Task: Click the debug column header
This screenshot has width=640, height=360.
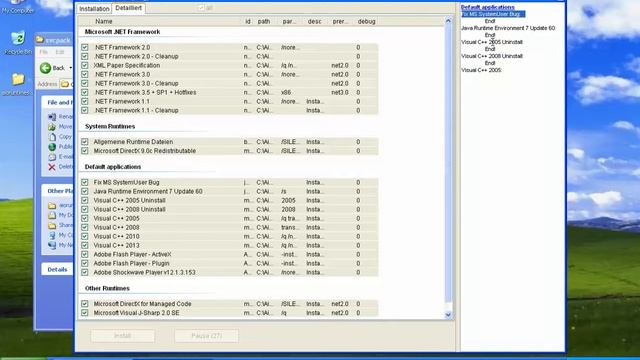Action: [x=366, y=21]
